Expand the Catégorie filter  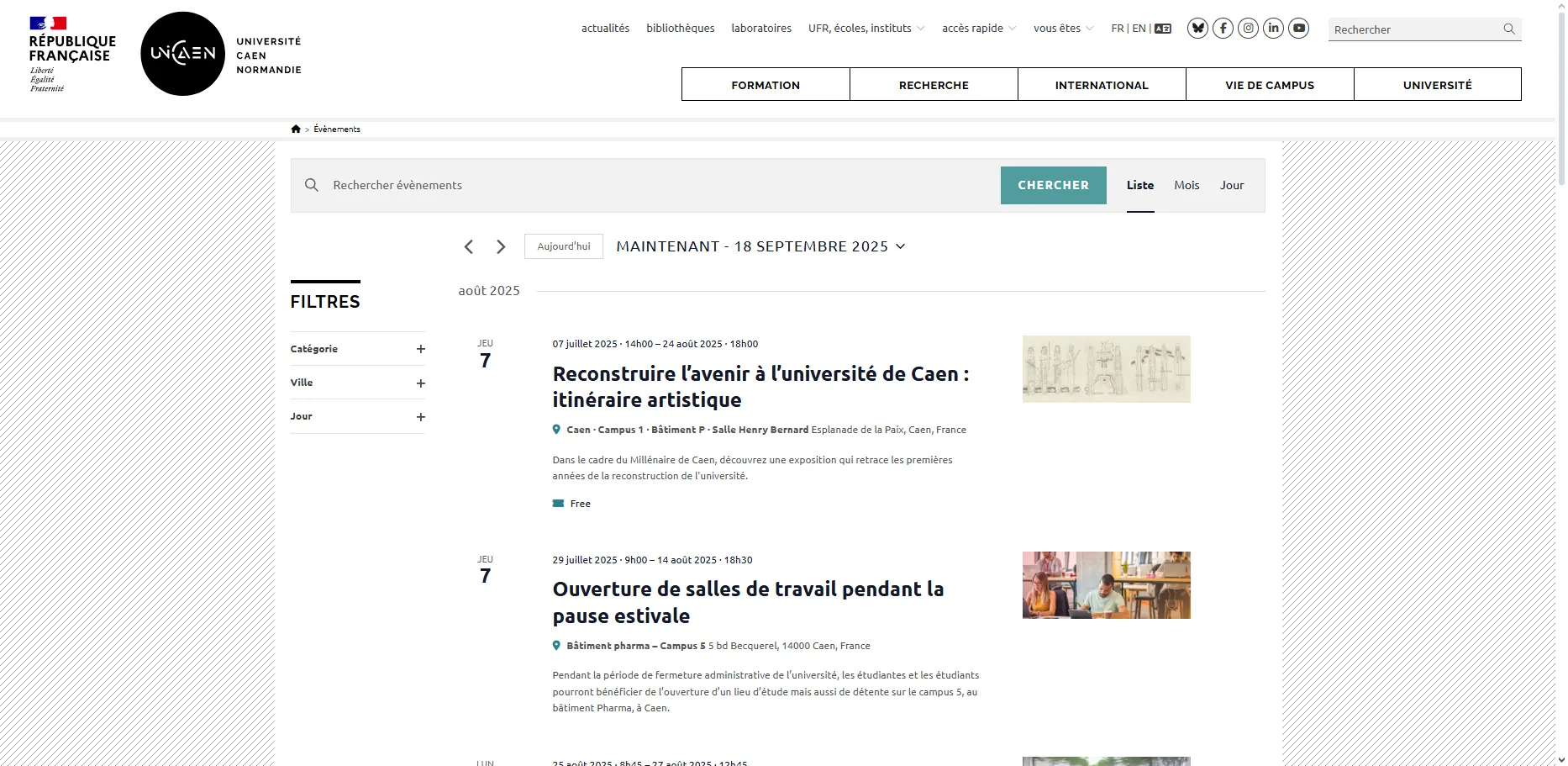421,349
